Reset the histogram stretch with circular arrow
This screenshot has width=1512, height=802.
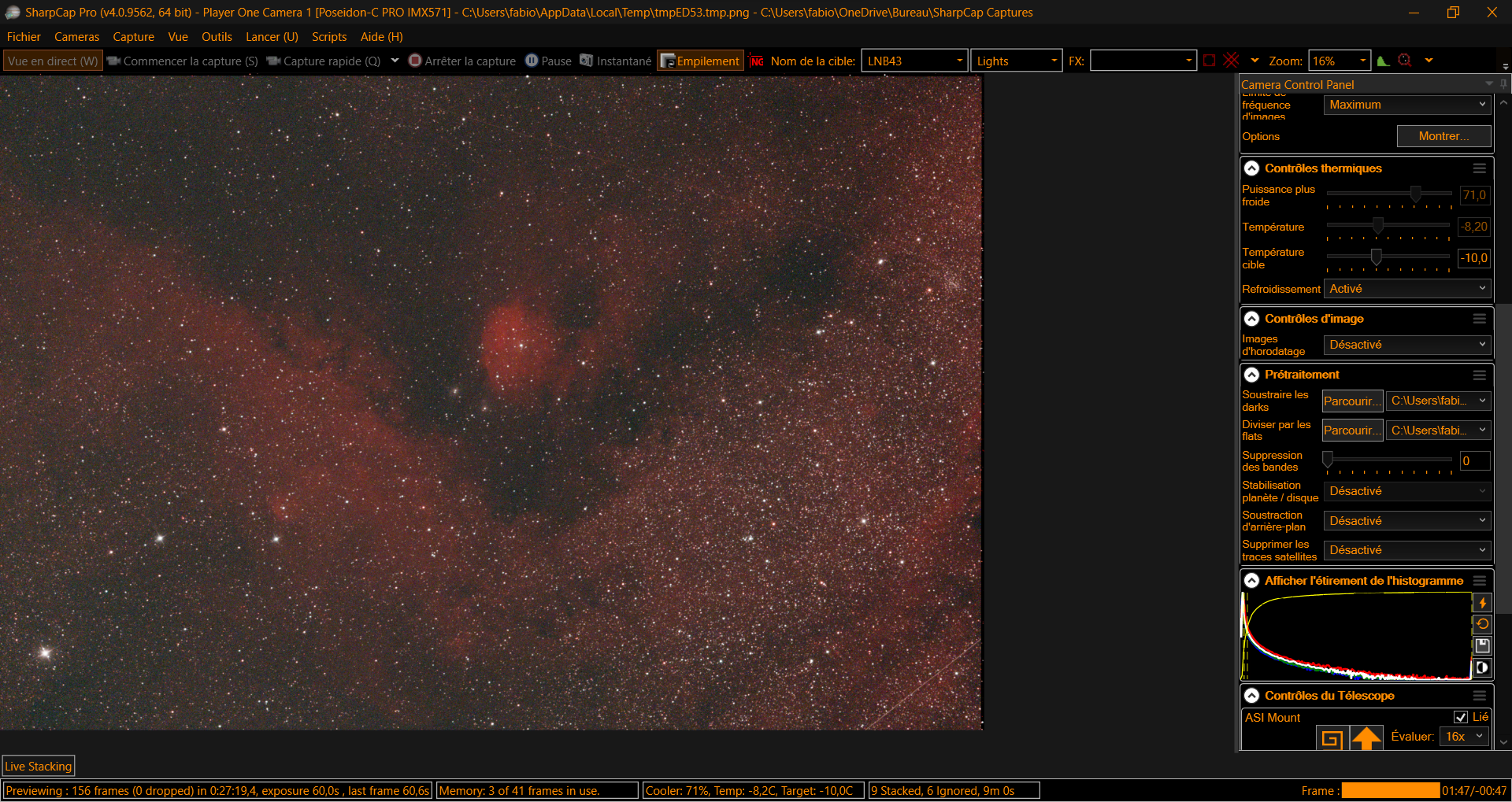coord(1482,624)
